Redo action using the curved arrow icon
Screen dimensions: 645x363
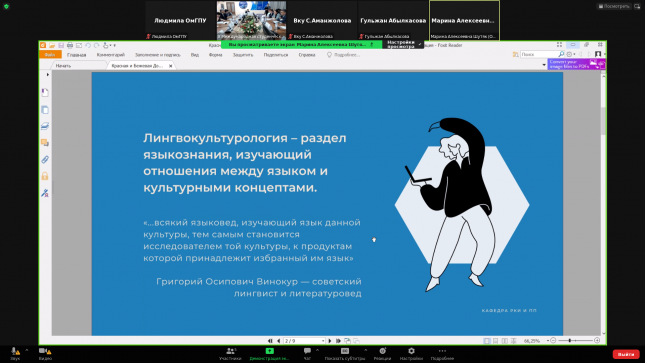96,45
